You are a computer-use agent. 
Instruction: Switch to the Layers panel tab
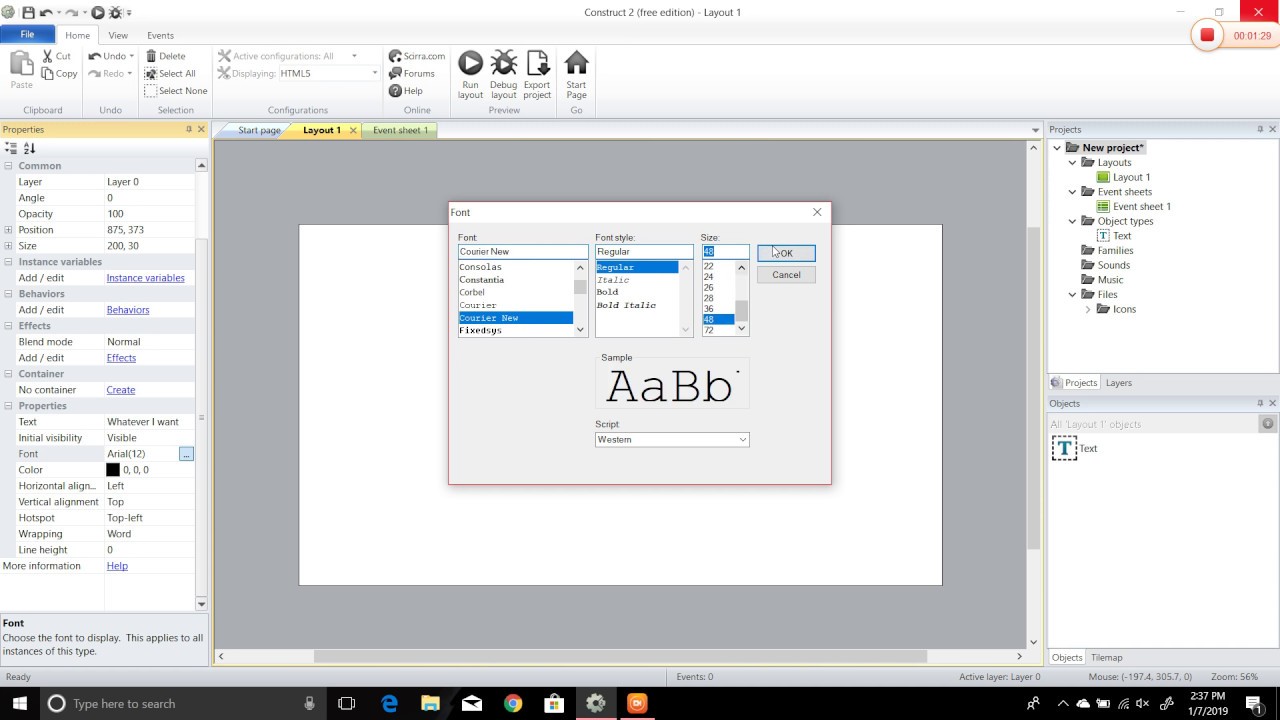pos(1119,383)
